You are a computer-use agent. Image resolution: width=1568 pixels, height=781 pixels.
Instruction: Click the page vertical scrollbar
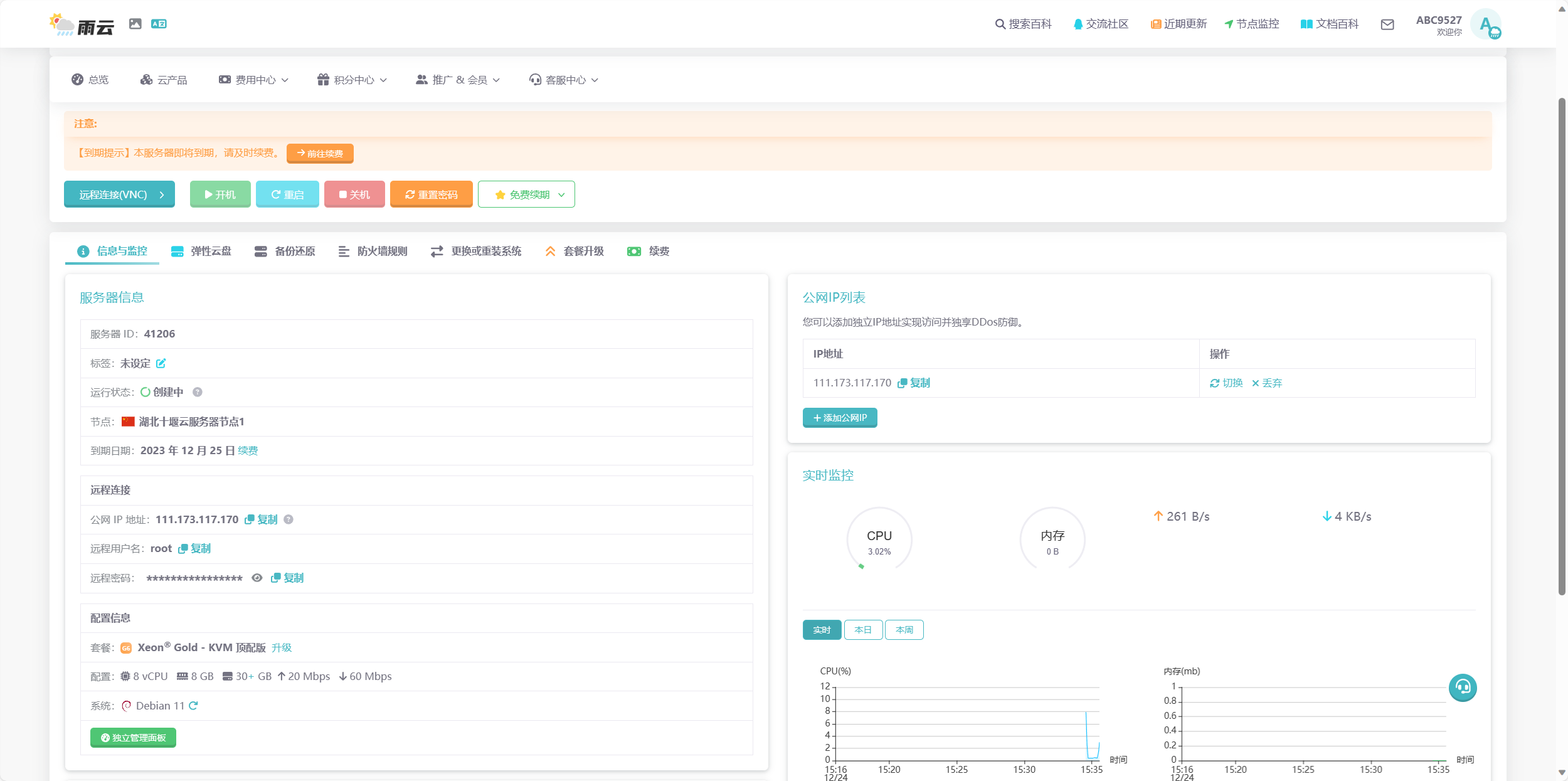point(1562,345)
